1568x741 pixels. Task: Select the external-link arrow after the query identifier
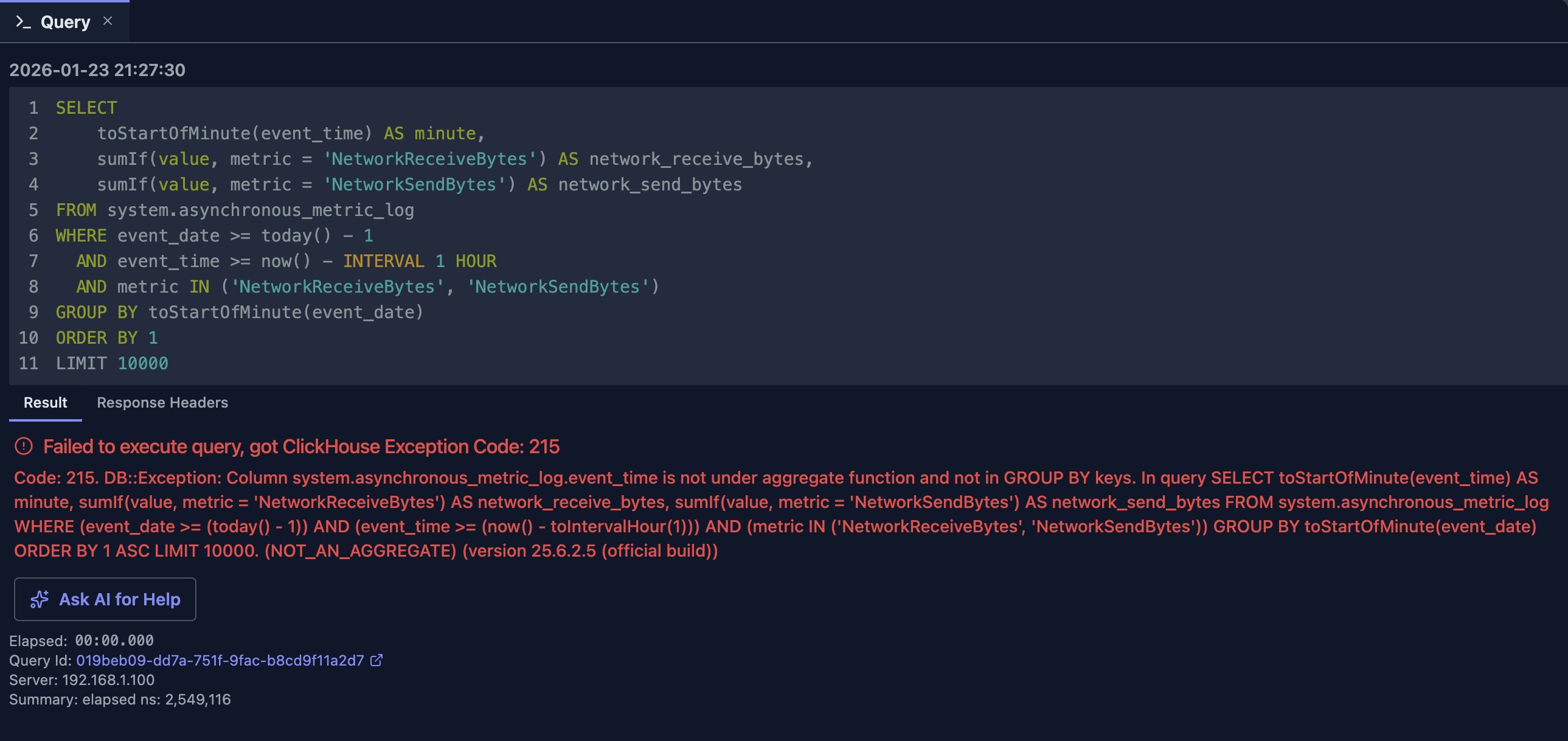coord(377,659)
